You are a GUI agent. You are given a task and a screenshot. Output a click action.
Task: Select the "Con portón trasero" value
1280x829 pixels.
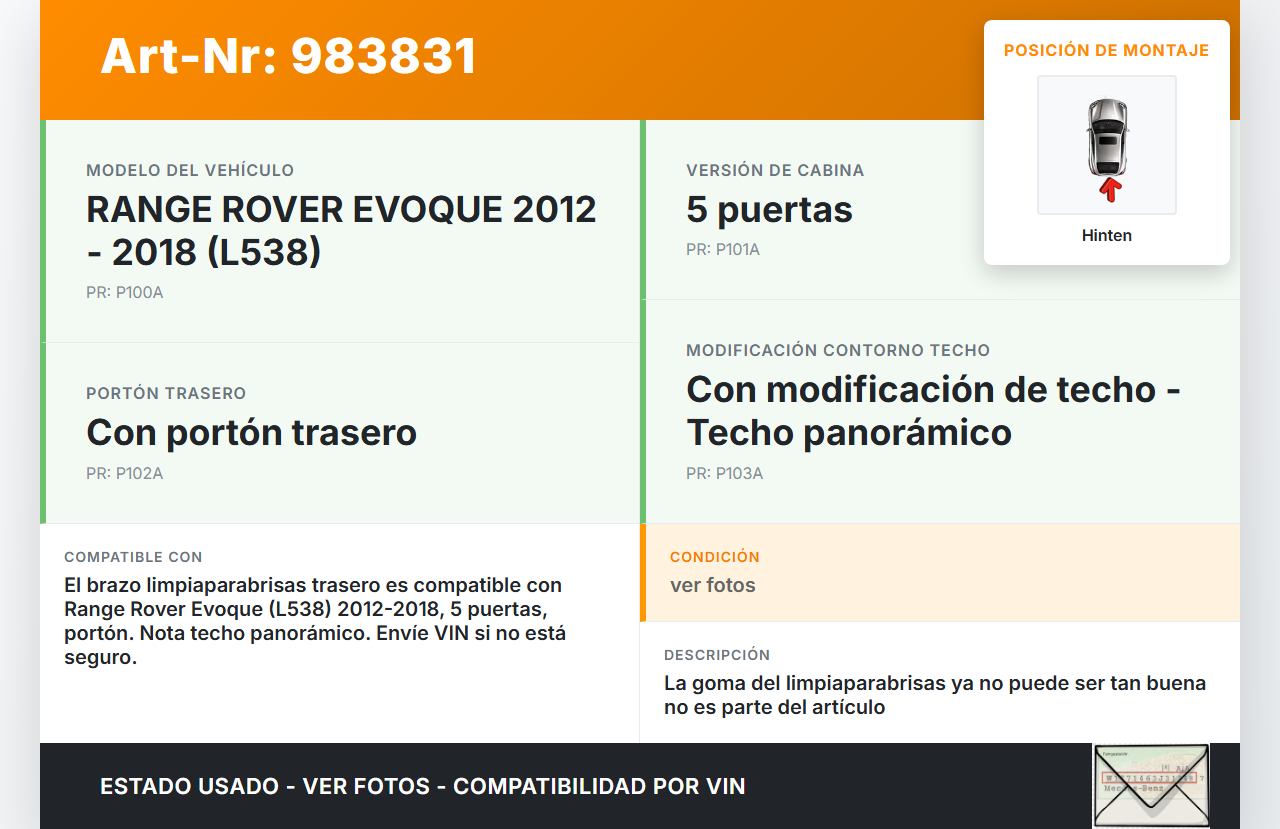point(251,432)
